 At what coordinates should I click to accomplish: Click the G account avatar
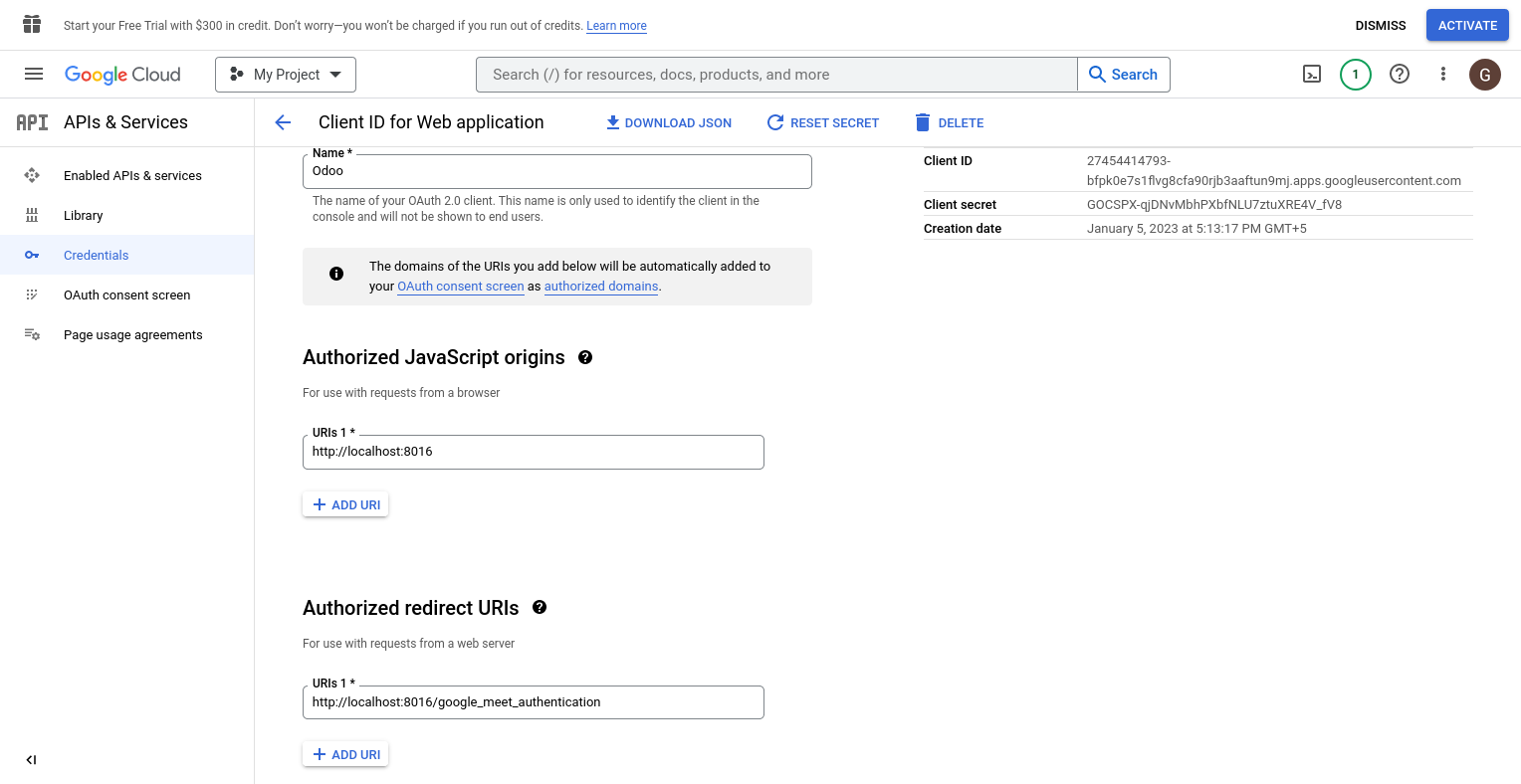(x=1484, y=75)
